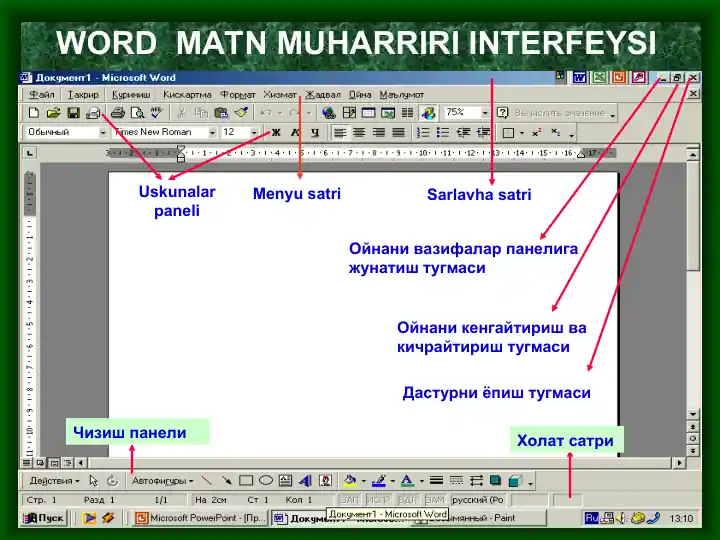
Task: Click the fill color paint bucket
Action: click(350, 481)
